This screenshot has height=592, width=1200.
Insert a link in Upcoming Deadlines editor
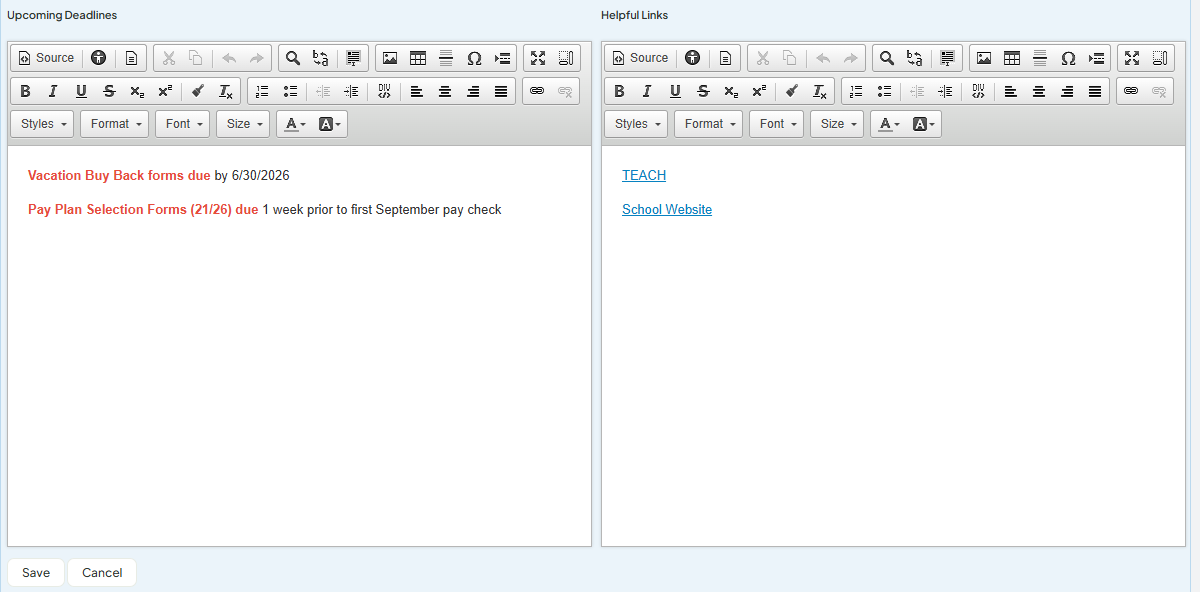[537, 91]
